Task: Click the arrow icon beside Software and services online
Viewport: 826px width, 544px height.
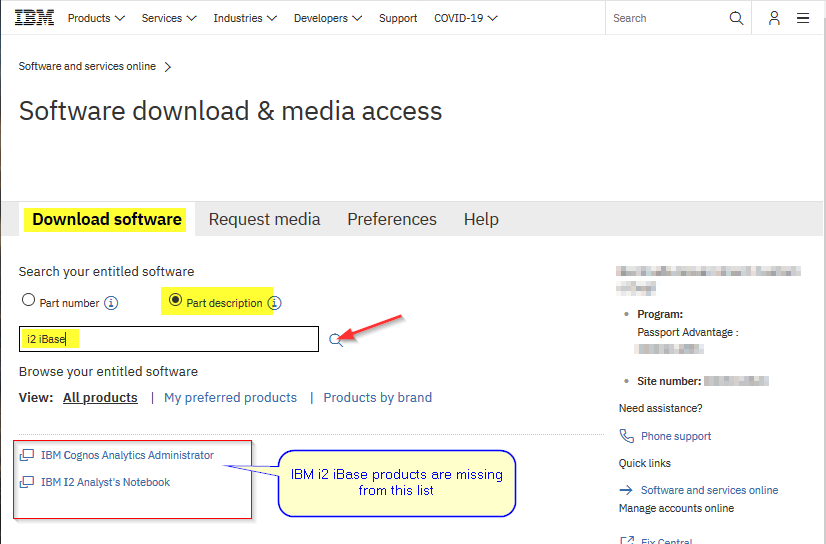Action: point(626,490)
